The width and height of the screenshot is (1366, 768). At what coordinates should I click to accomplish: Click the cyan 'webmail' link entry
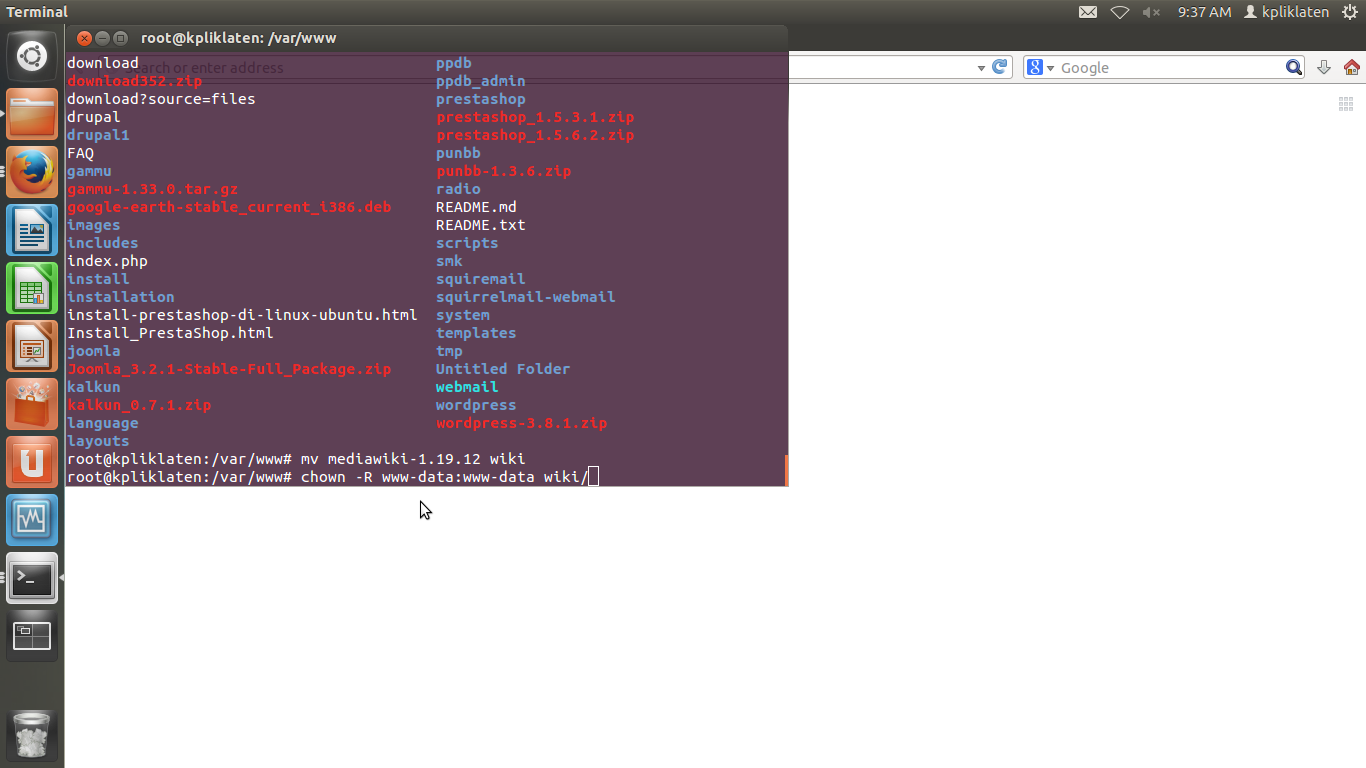[x=467, y=387]
